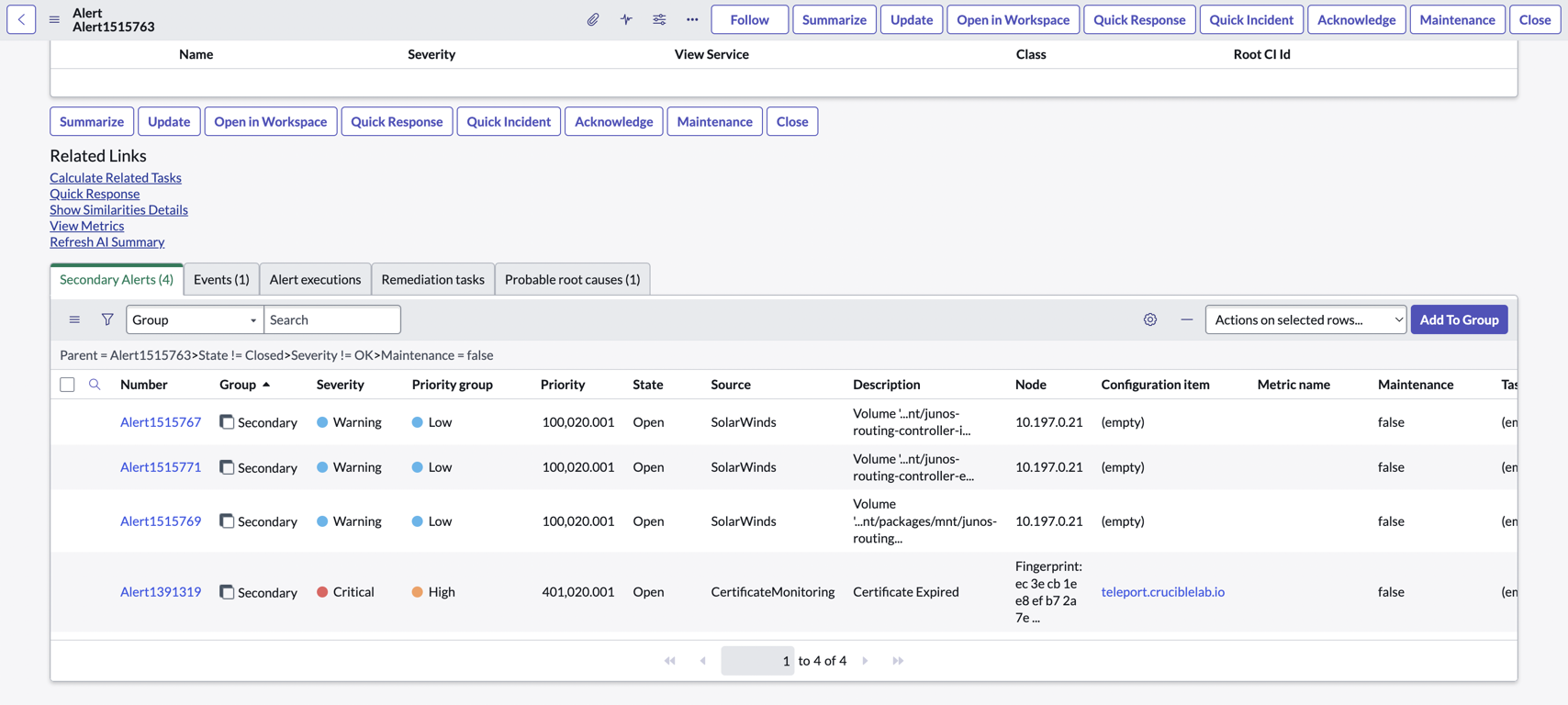The image size is (1568, 705).
Task: Click the Add To Group button
Action: (1459, 319)
